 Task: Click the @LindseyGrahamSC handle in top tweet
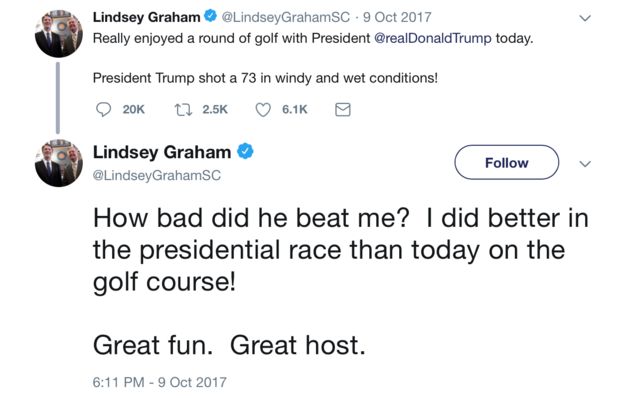286,17
